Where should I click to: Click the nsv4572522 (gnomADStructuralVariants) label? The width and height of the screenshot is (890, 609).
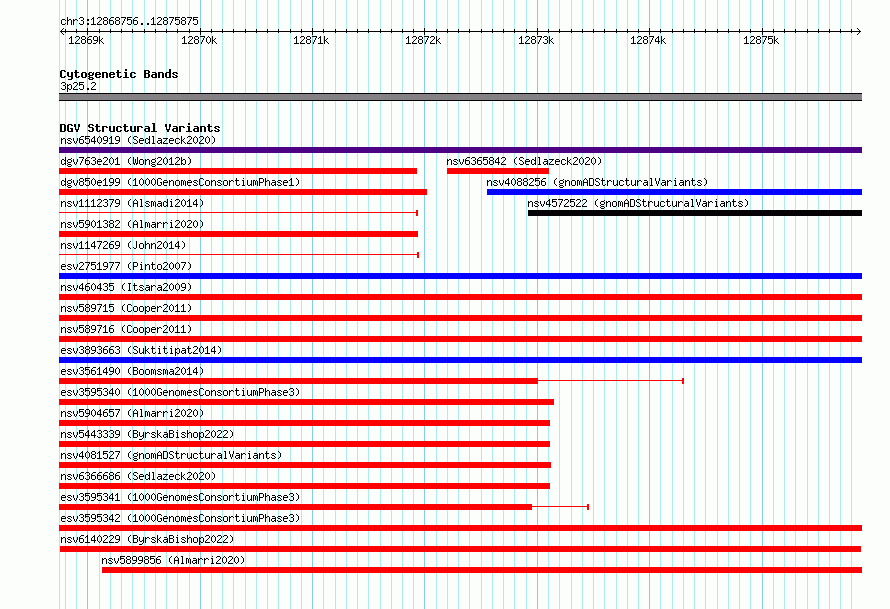pyautogui.click(x=638, y=203)
